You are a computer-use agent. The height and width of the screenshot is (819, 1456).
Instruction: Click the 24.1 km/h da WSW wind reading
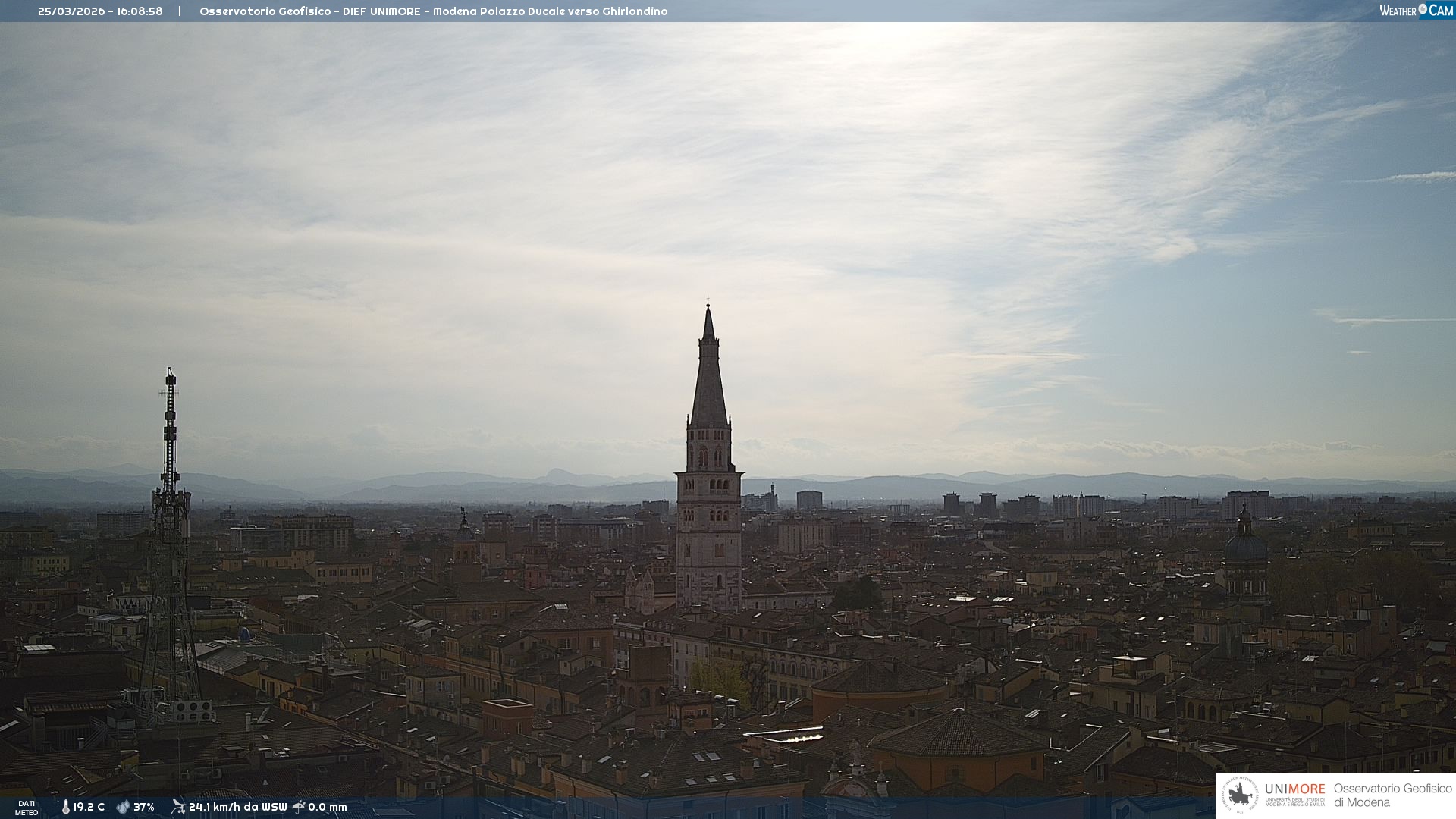[237, 807]
